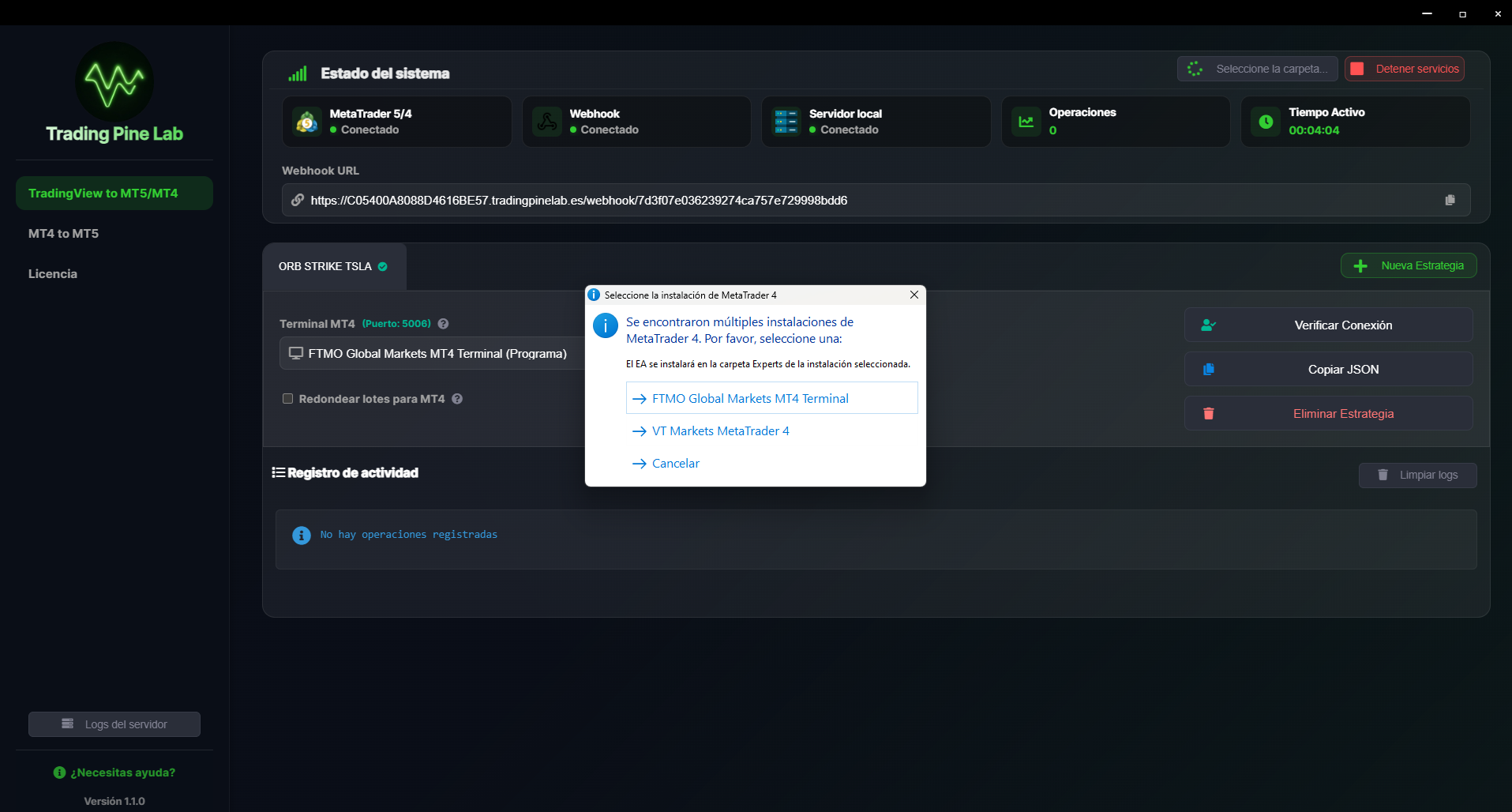Viewport: 1512px width, 812px height.
Task: Click the 00:04:04 uptime value
Action: [x=1314, y=130]
